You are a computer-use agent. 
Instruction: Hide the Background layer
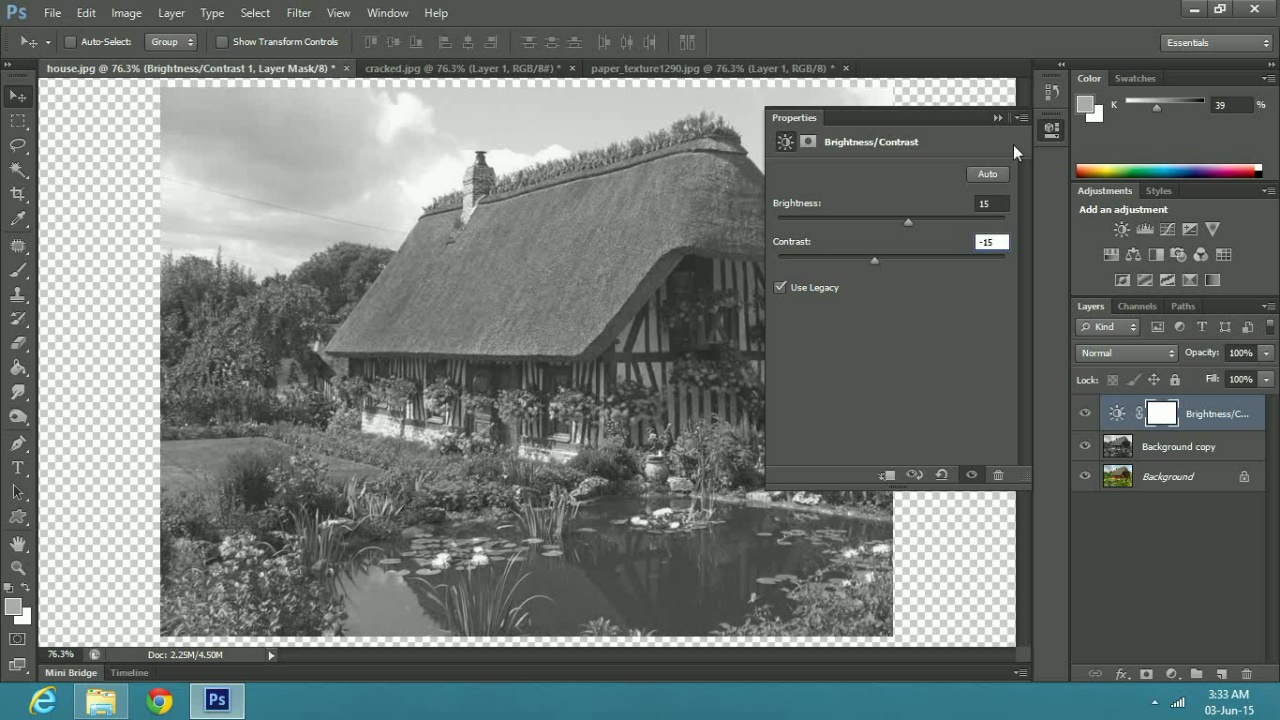coord(1085,477)
